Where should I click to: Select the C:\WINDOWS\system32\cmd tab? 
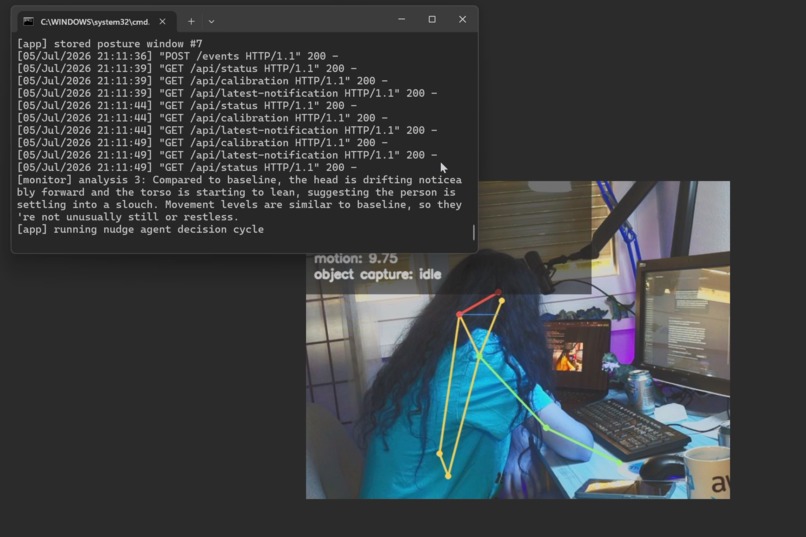[96, 22]
